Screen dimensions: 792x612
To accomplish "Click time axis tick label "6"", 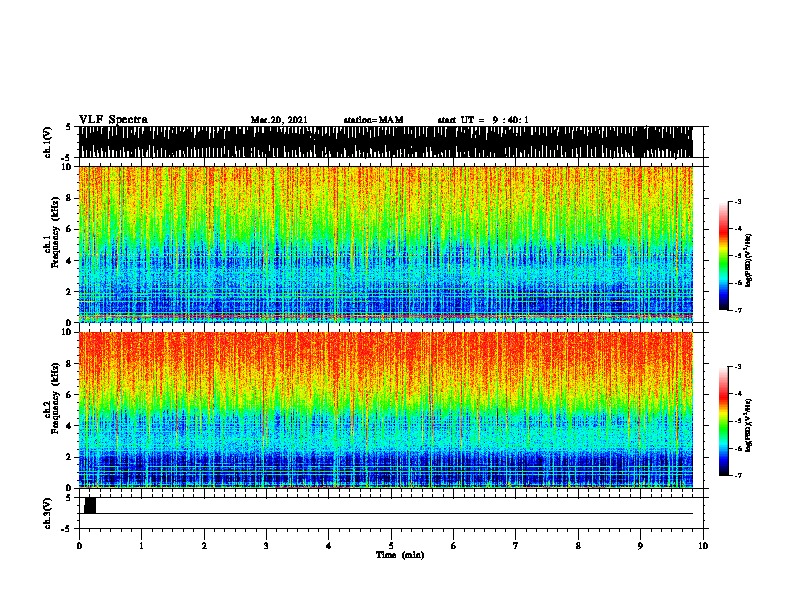I will pos(454,546).
